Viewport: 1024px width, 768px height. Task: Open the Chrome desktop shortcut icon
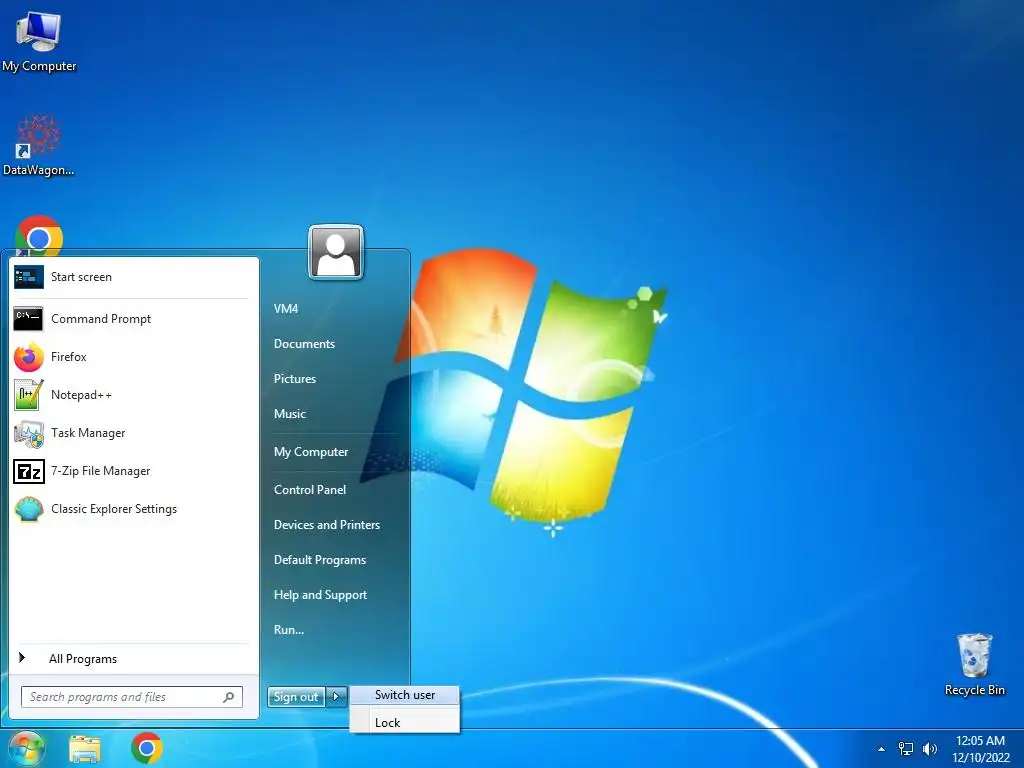(x=39, y=236)
